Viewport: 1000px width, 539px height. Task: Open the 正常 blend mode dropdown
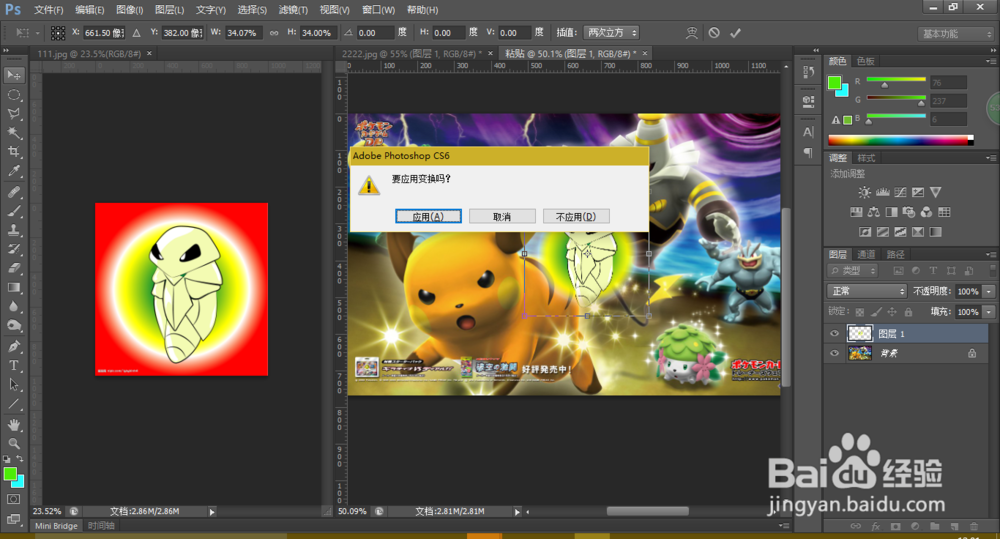point(867,291)
